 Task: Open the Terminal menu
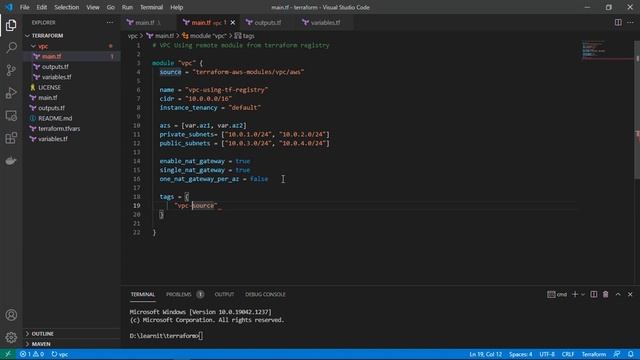pos(151,7)
